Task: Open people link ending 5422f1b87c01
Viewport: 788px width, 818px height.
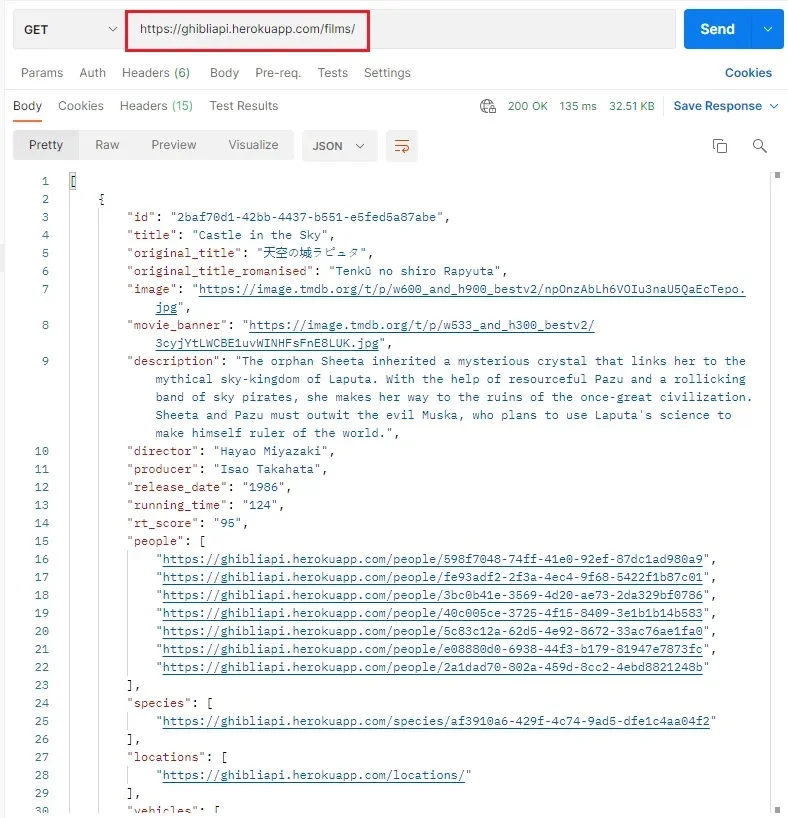Action: coord(433,577)
